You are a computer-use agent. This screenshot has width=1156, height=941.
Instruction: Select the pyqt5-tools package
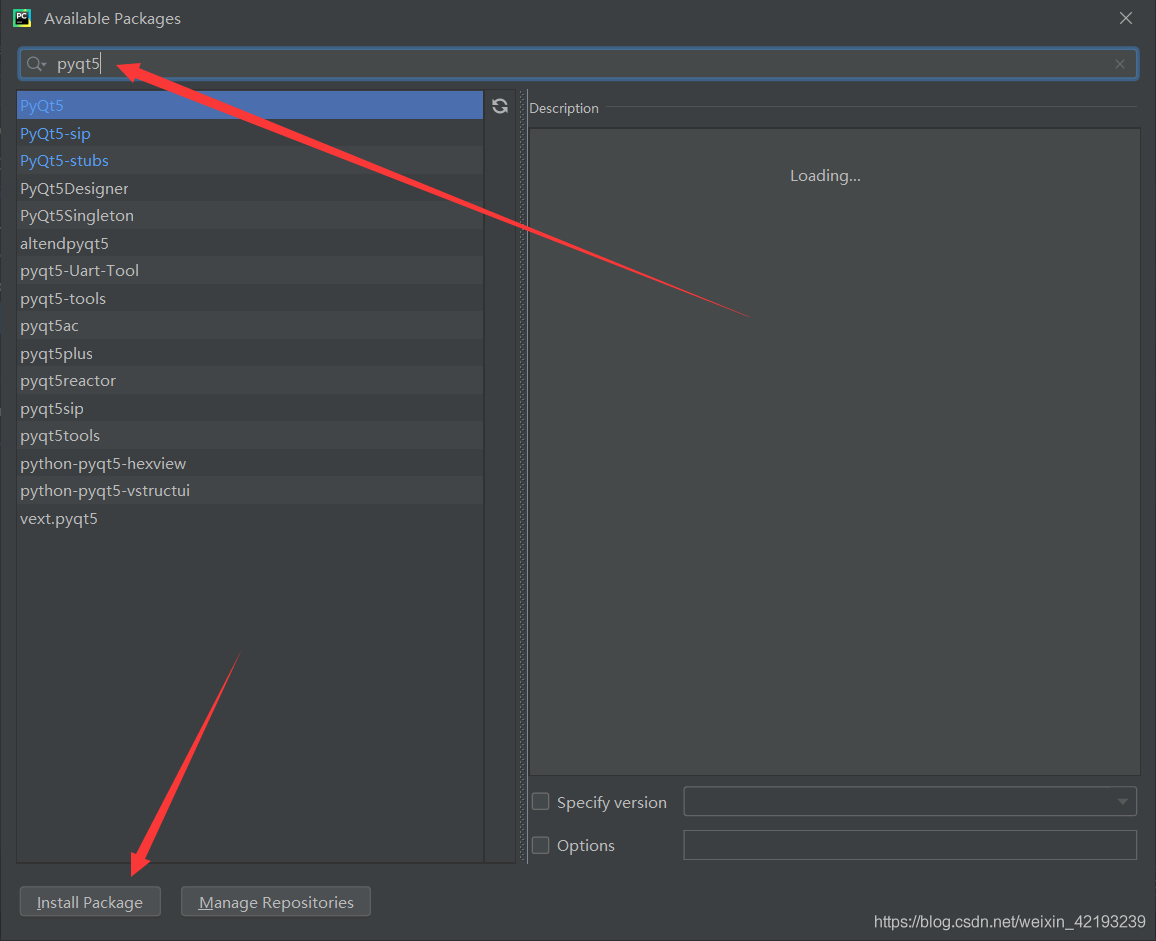pos(250,299)
